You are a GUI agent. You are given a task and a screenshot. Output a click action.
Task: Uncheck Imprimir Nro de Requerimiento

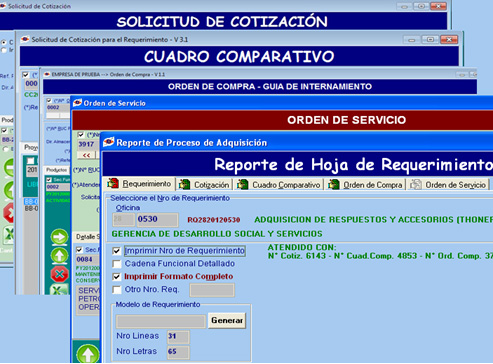[x=116, y=251]
